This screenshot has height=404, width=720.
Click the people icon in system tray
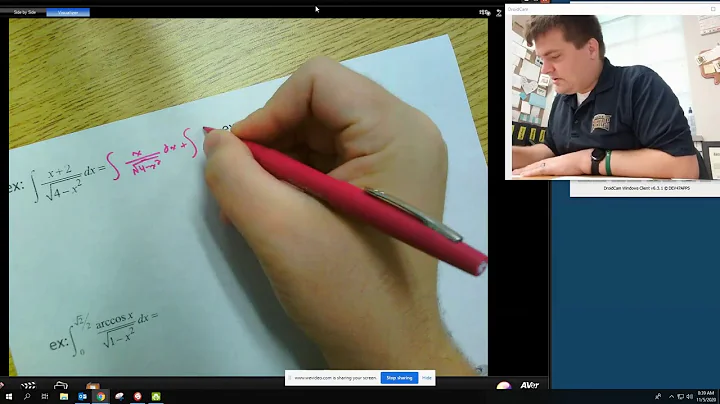658,397
